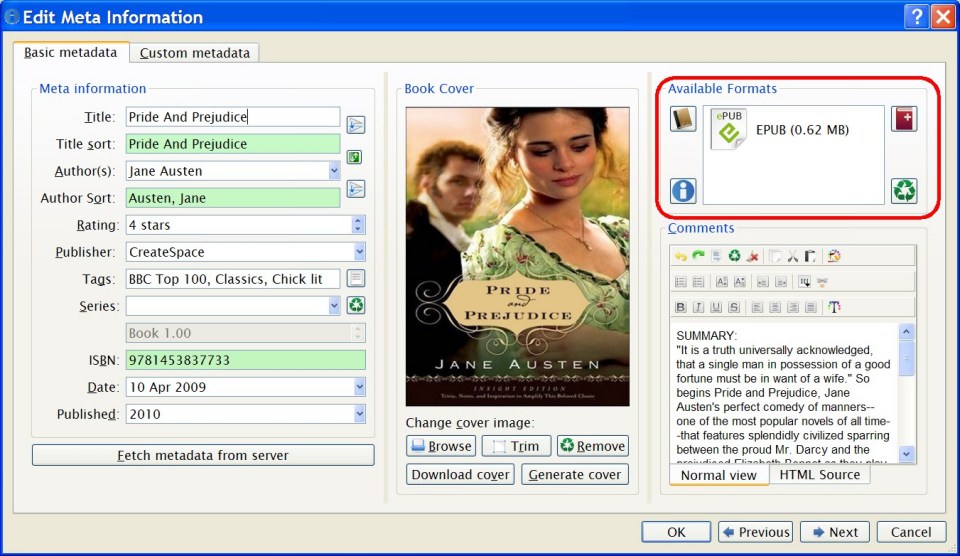Select the Basic metadata tab
This screenshot has height=556, width=960.
click(70, 52)
